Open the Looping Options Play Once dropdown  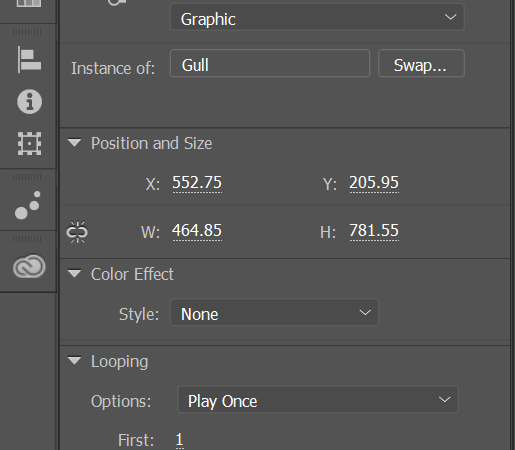coord(318,400)
